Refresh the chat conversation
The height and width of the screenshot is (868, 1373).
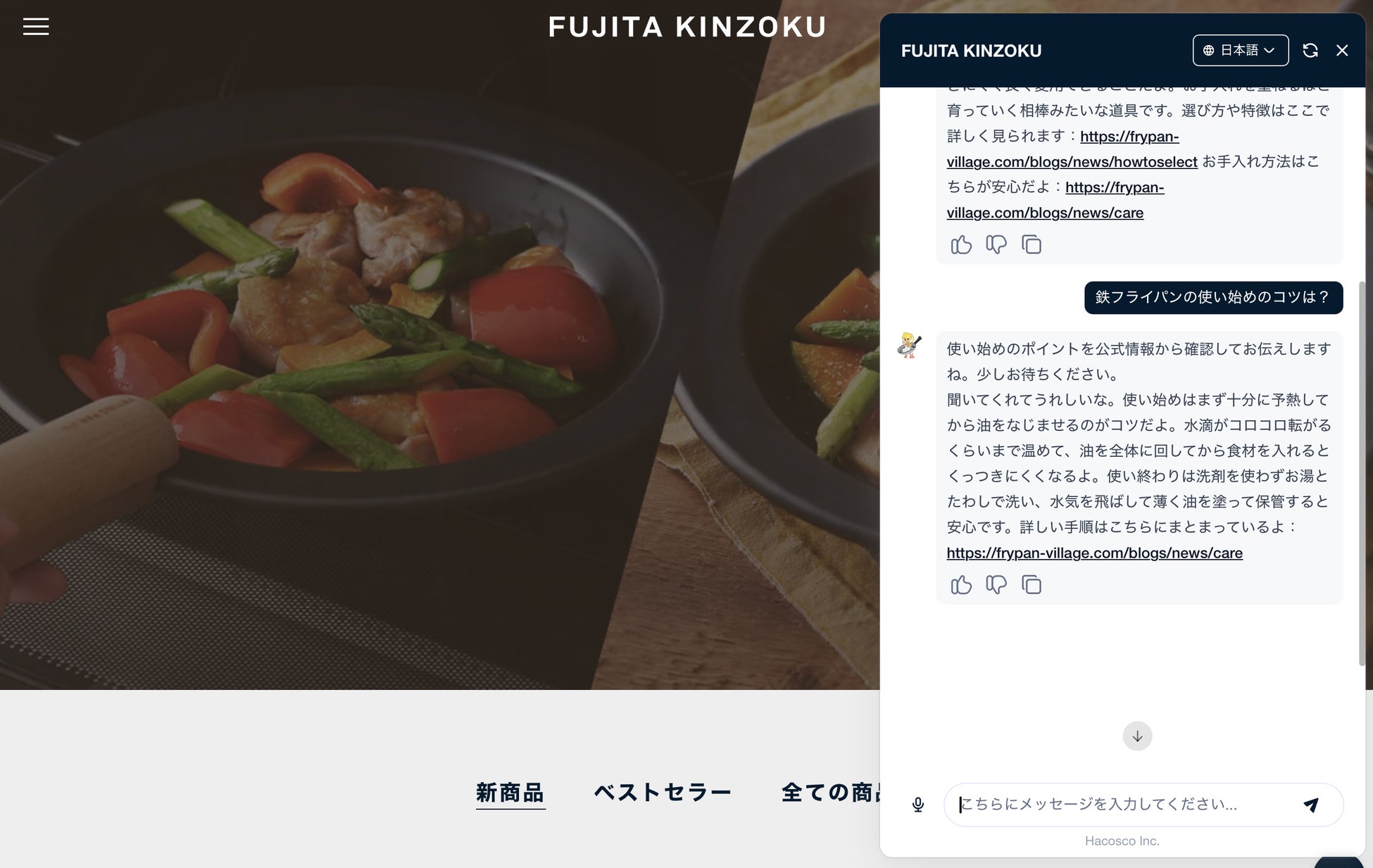coord(1310,51)
